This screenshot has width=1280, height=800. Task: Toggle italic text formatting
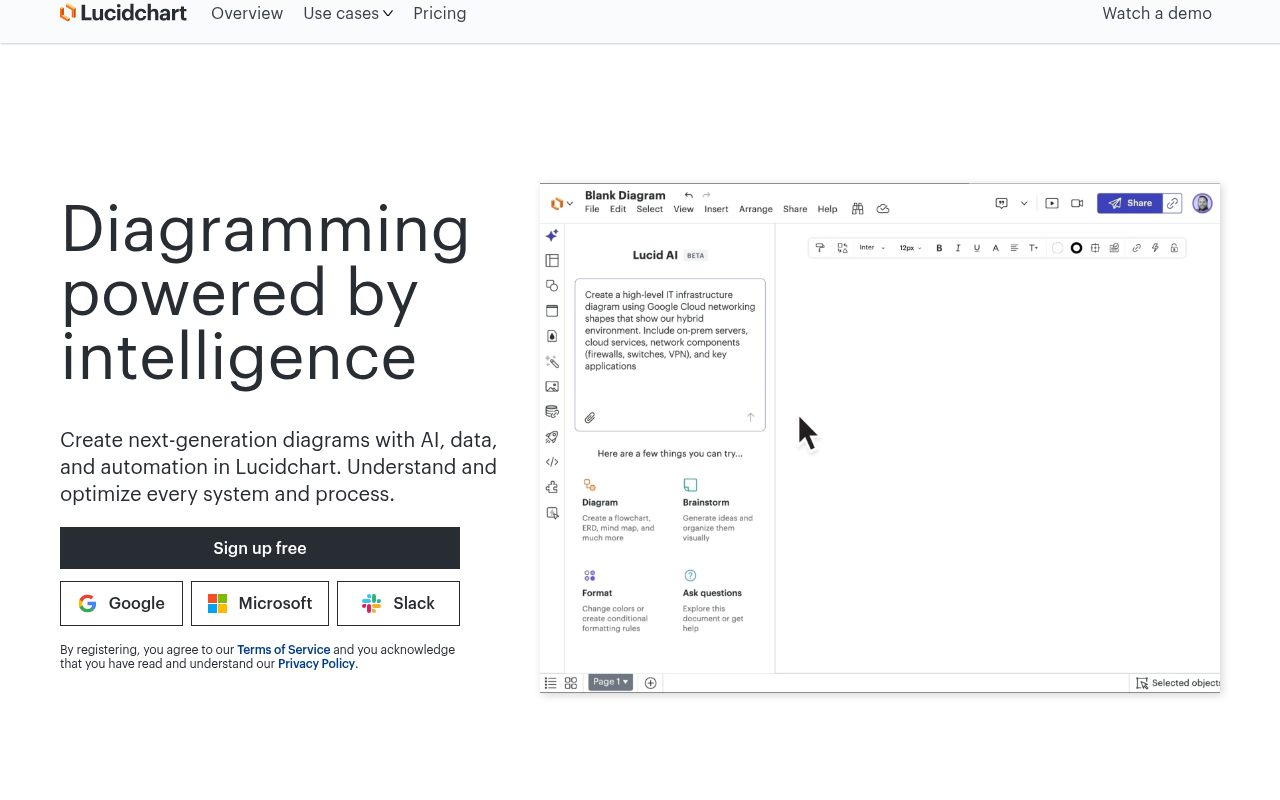pyautogui.click(x=958, y=248)
